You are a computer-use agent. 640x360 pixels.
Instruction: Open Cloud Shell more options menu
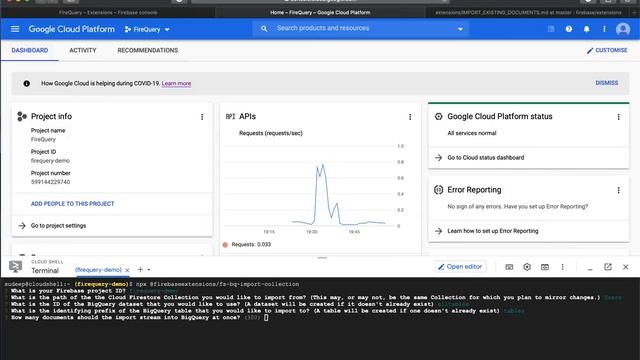[x=562, y=267]
